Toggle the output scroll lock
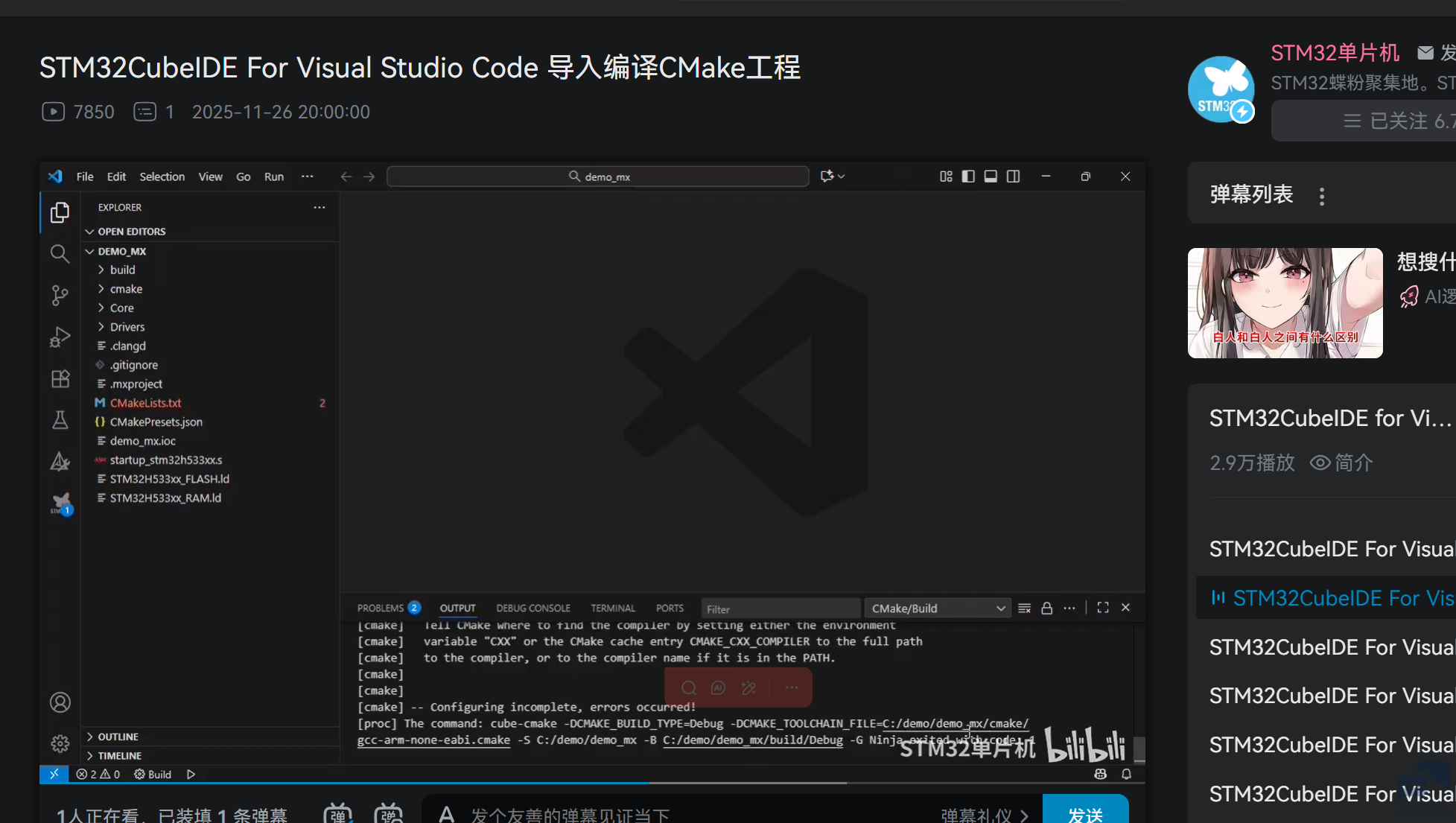The height and width of the screenshot is (823, 1456). (1046, 608)
